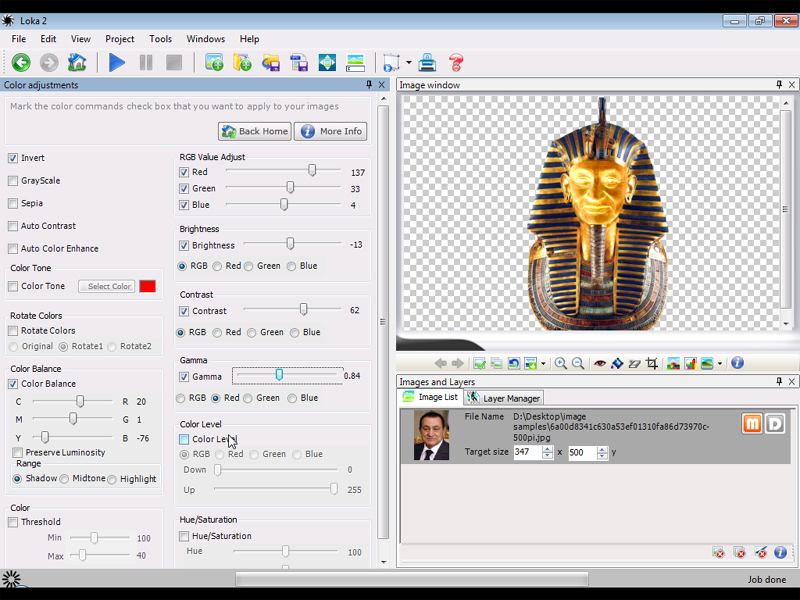
Task: Click the add folder icon with green plus
Action: [x=242, y=63]
